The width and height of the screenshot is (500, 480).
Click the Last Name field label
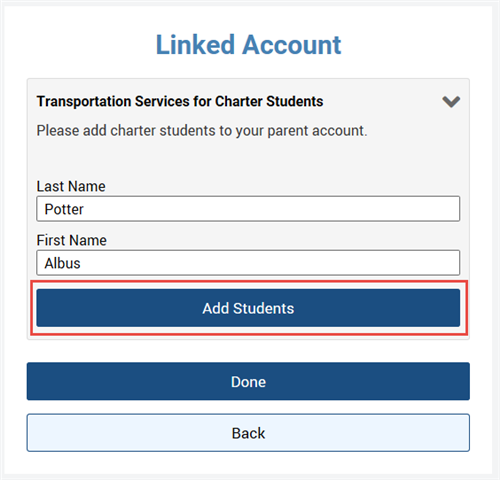click(71, 186)
